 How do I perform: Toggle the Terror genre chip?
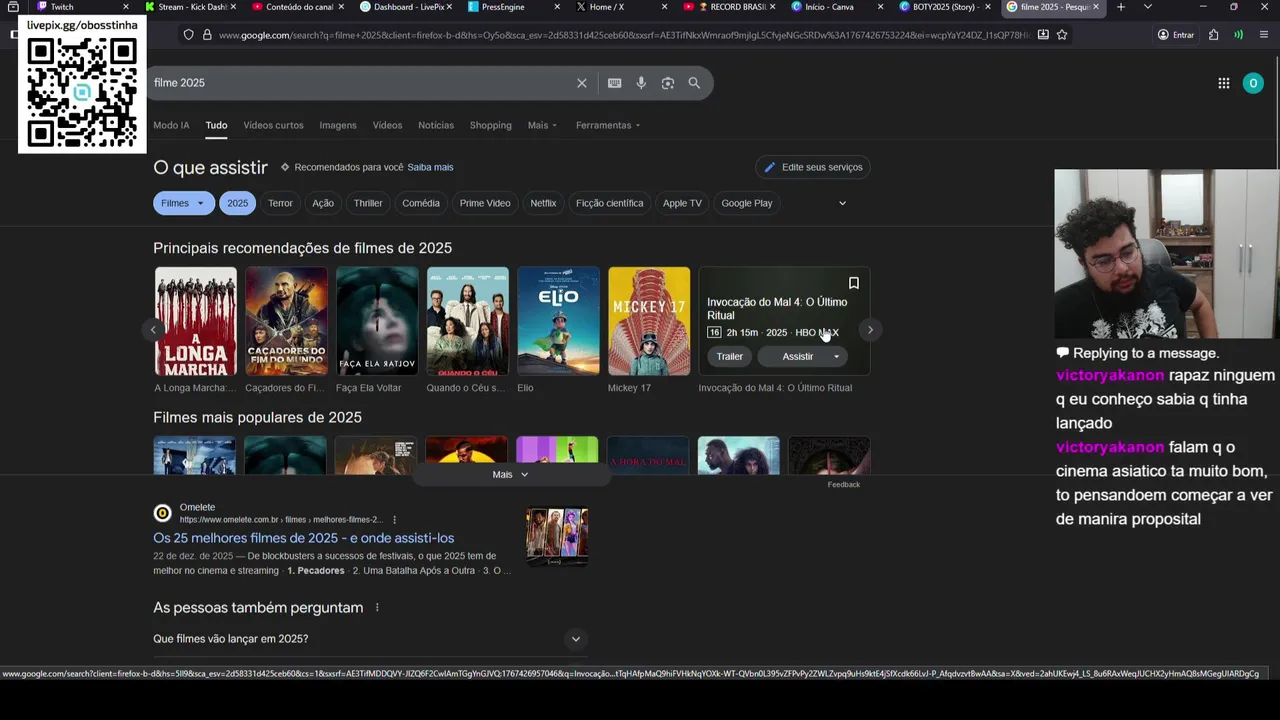click(x=280, y=203)
